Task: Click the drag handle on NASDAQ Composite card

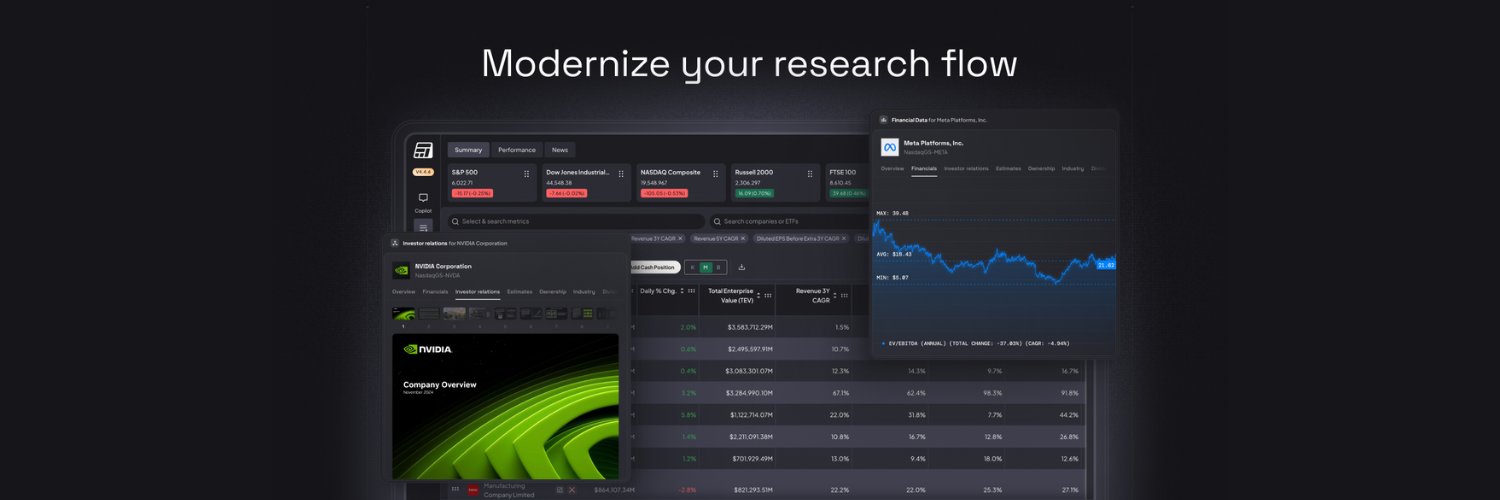Action: pos(716,173)
